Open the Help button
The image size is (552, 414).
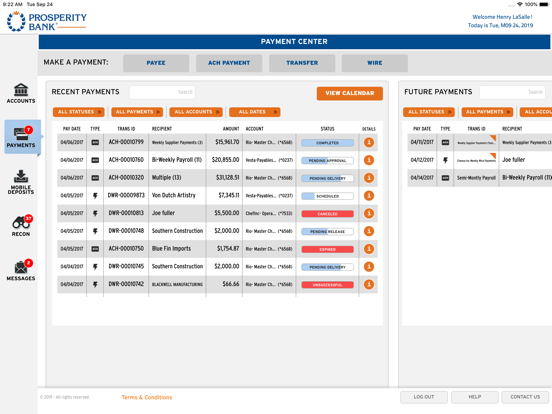pos(475,397)
